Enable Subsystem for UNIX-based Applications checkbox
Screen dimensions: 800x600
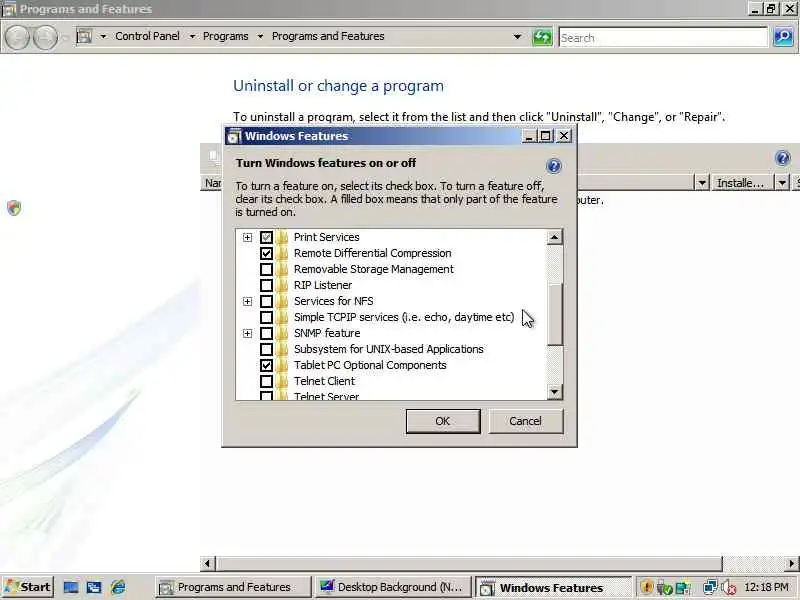(266, 349)
